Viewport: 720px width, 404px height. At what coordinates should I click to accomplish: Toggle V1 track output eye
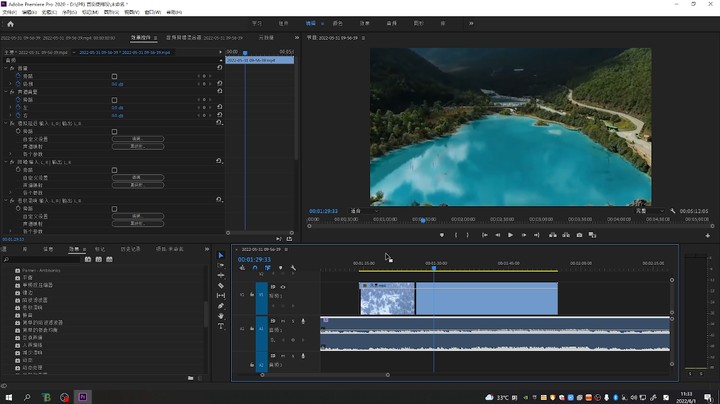(x=283, y=287)
